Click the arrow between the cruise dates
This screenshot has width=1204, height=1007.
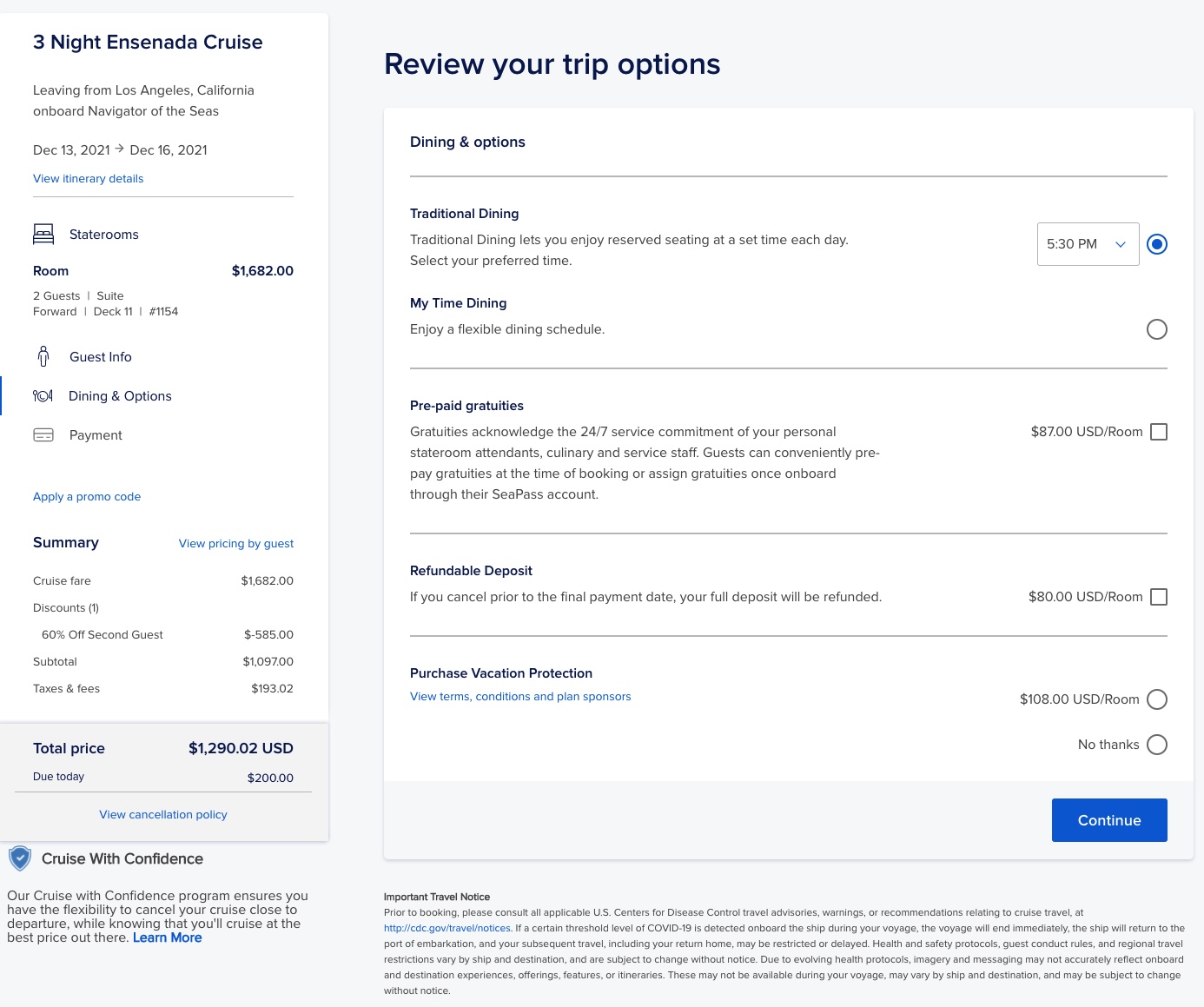(120, 149)
